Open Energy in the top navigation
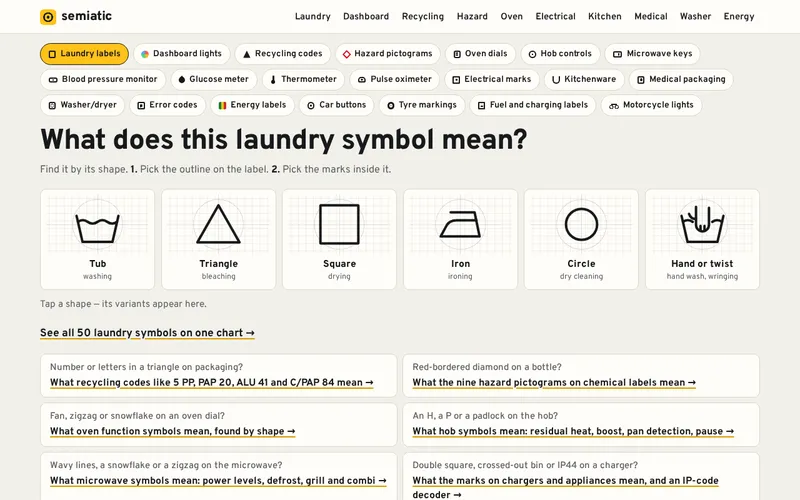Screen dimensions: 800x500 click(739, 16)
